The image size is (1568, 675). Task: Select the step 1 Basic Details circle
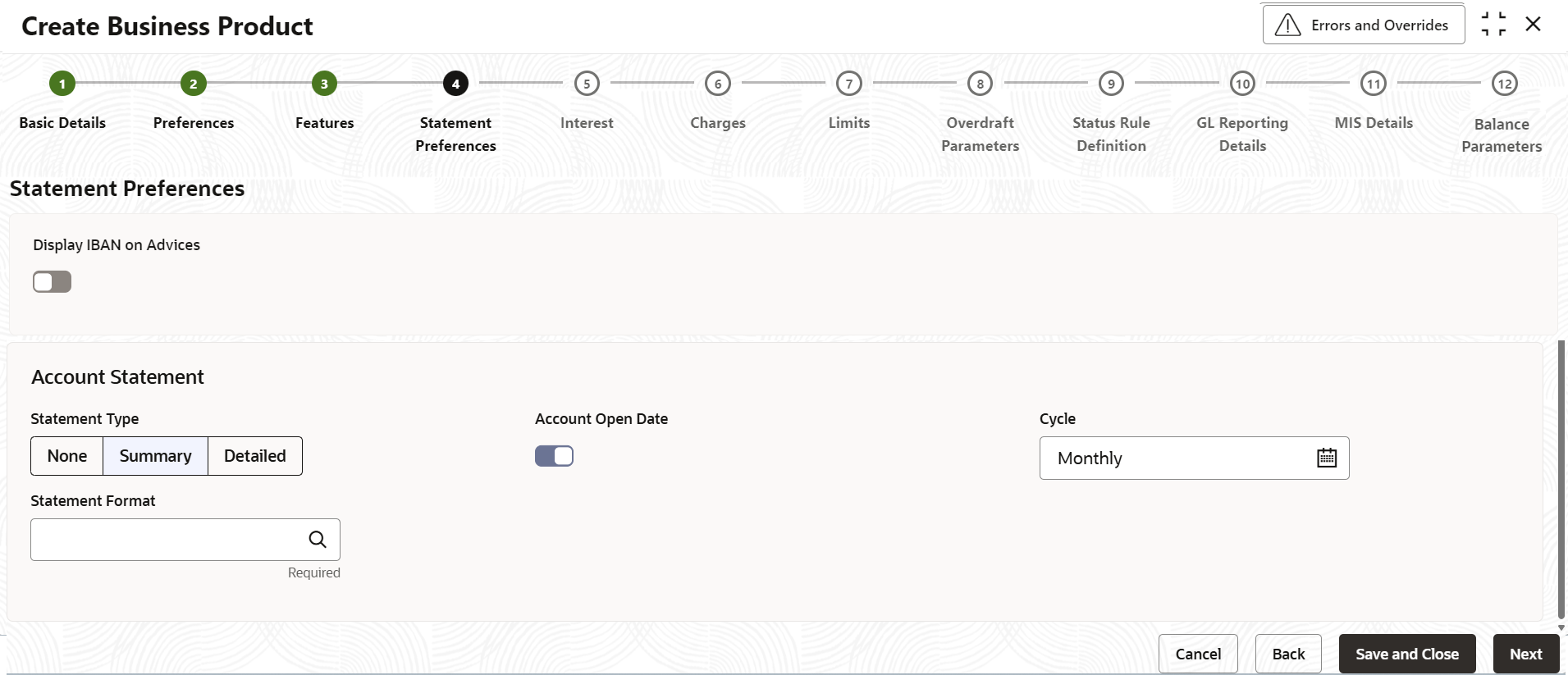62,84
